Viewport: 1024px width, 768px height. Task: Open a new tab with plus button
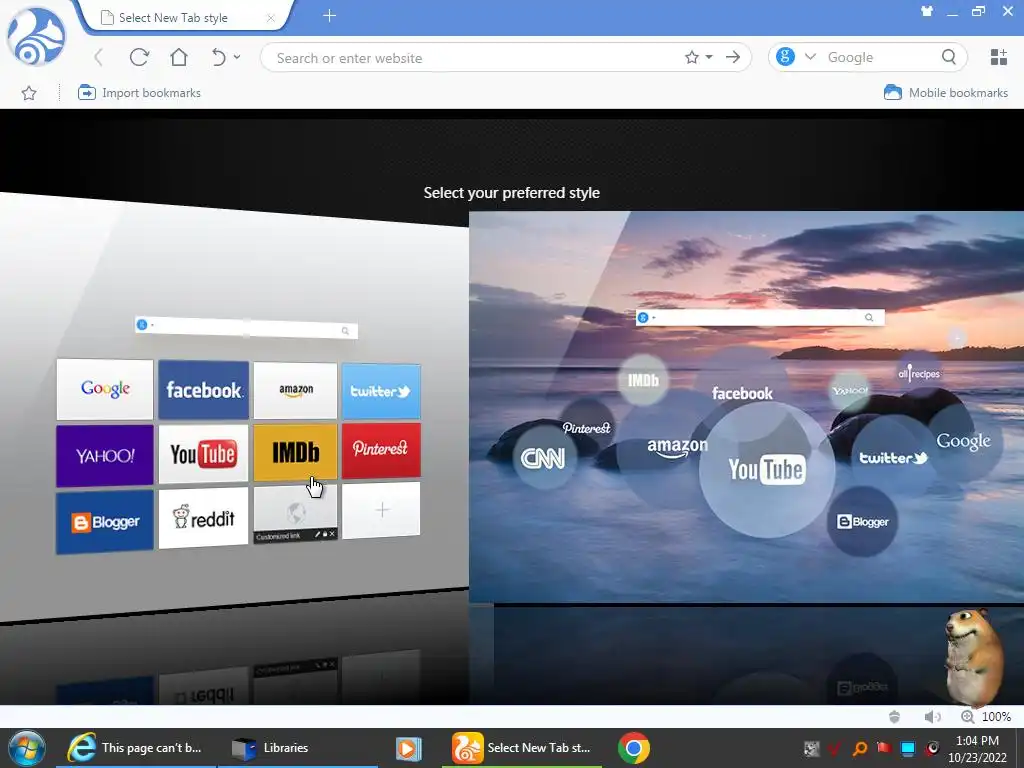[329, 16]
